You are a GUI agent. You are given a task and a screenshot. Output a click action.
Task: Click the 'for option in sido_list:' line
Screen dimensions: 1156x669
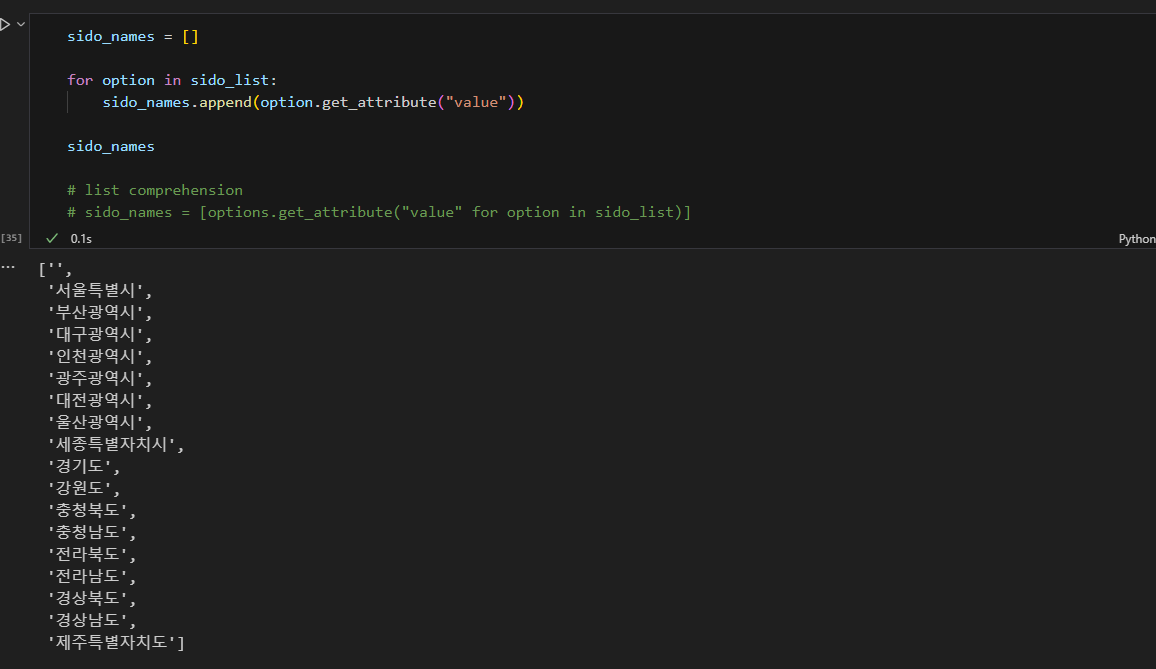click(172, 80)
